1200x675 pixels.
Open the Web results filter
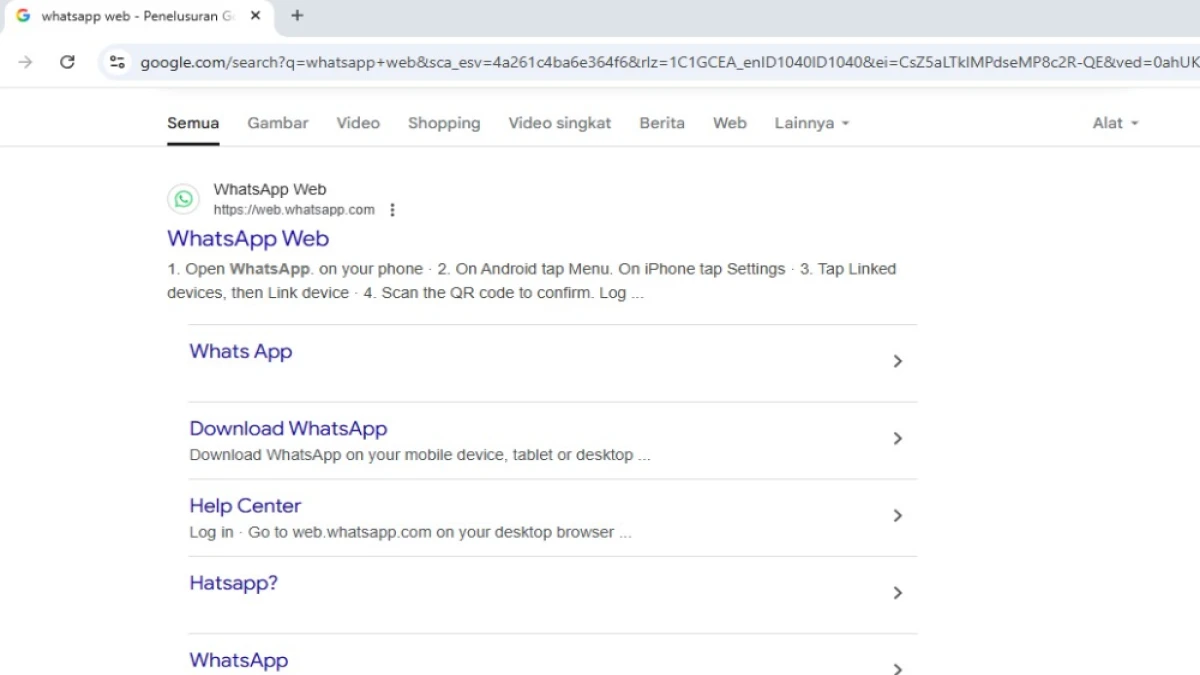(730, 123)
